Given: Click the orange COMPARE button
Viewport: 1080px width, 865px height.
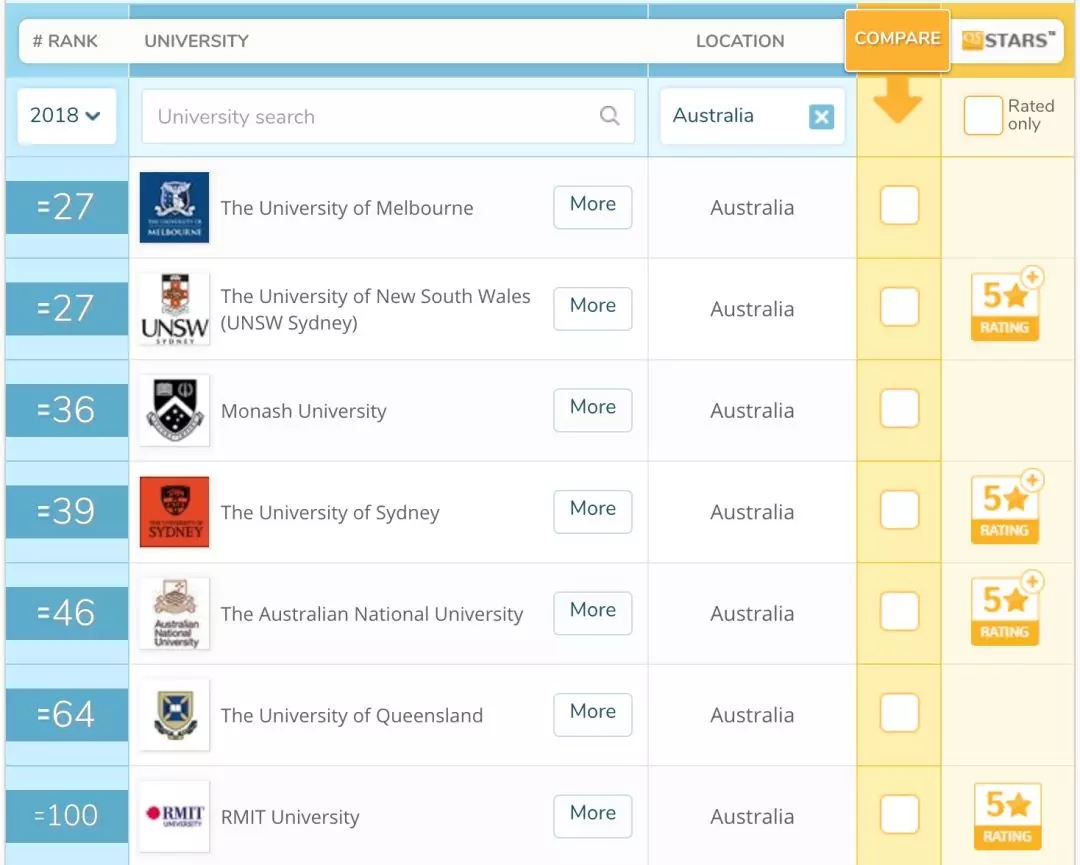Looking at the screenshot, I should coord(897,40).
